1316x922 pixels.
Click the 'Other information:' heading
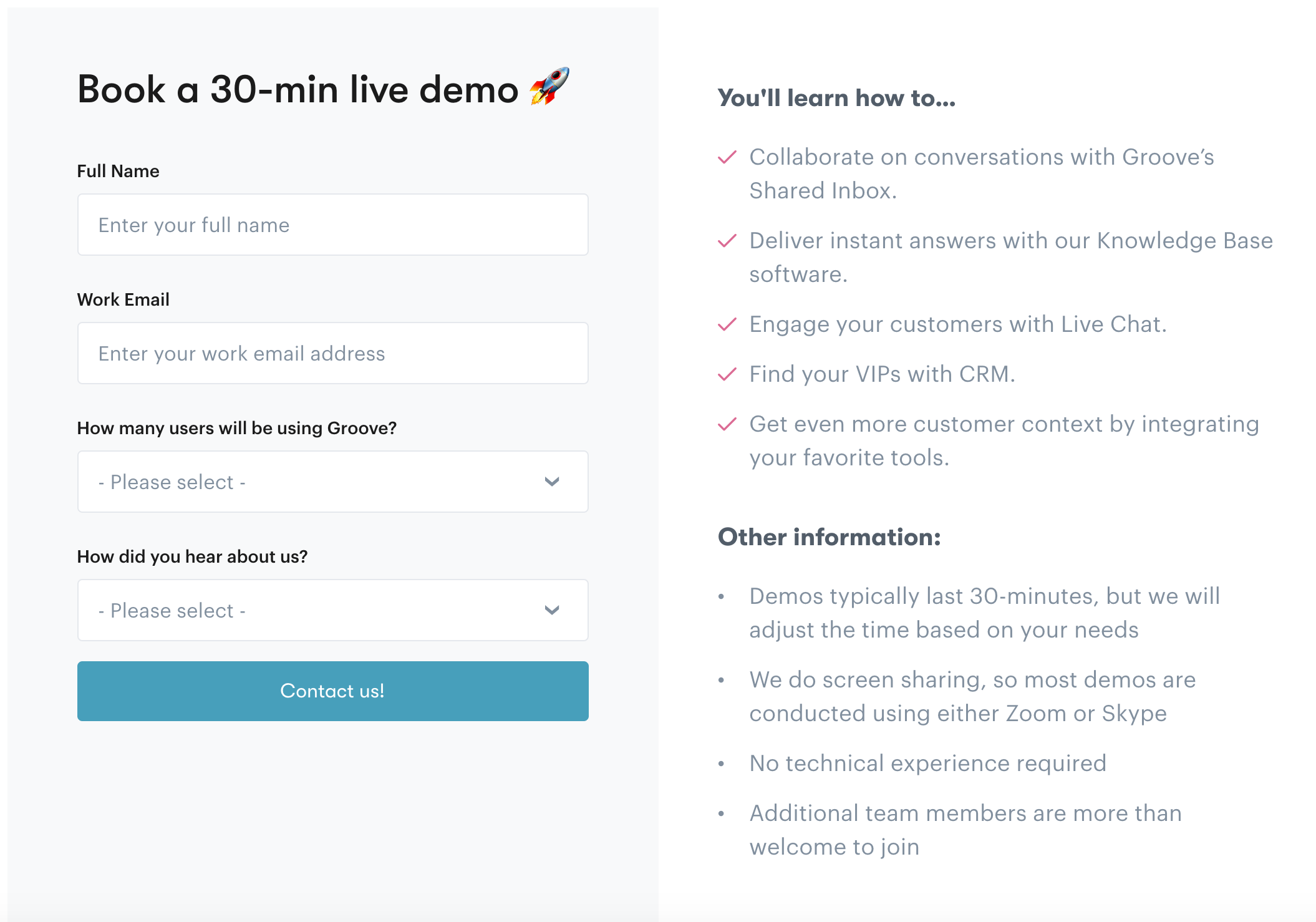(830, 536)
